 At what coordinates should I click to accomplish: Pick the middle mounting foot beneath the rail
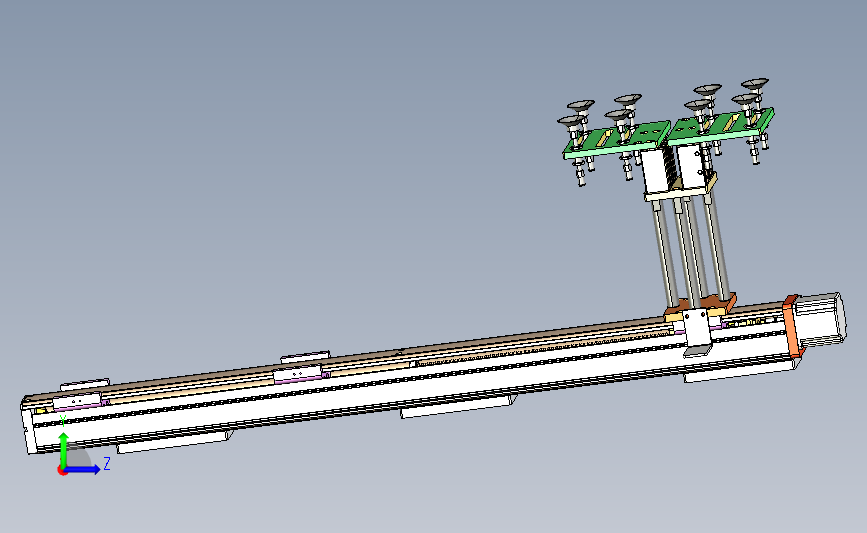point(458,407)
